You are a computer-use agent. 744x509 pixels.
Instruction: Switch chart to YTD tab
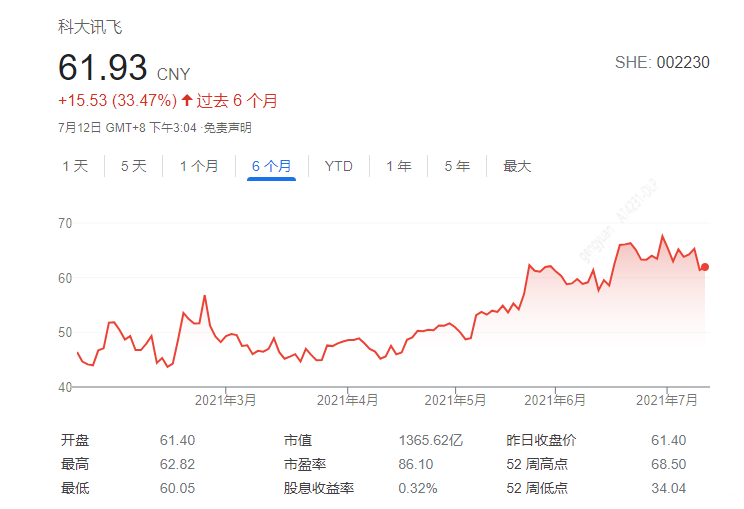339,166
